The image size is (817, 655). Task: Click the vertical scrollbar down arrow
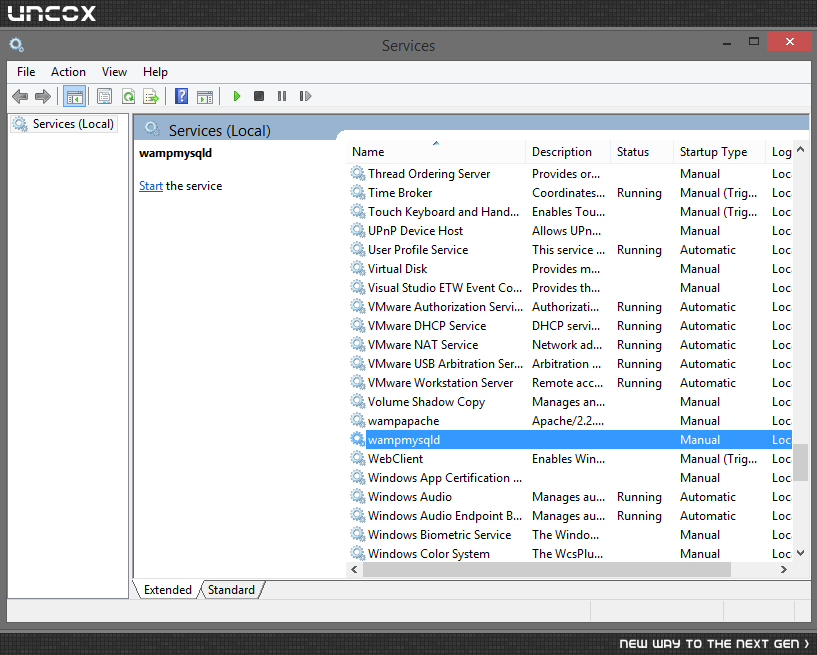click(x=801, y=553)
